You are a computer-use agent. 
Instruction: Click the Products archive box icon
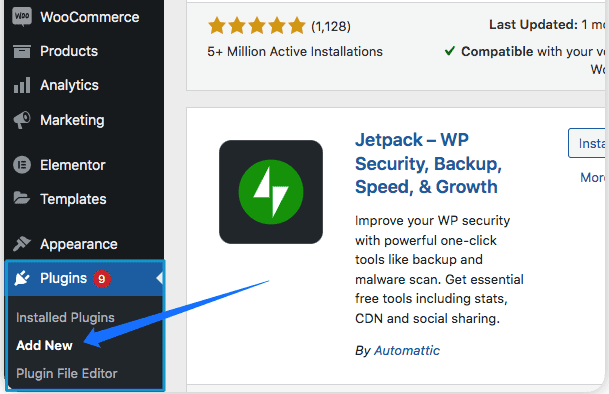(x=22, y=51)
